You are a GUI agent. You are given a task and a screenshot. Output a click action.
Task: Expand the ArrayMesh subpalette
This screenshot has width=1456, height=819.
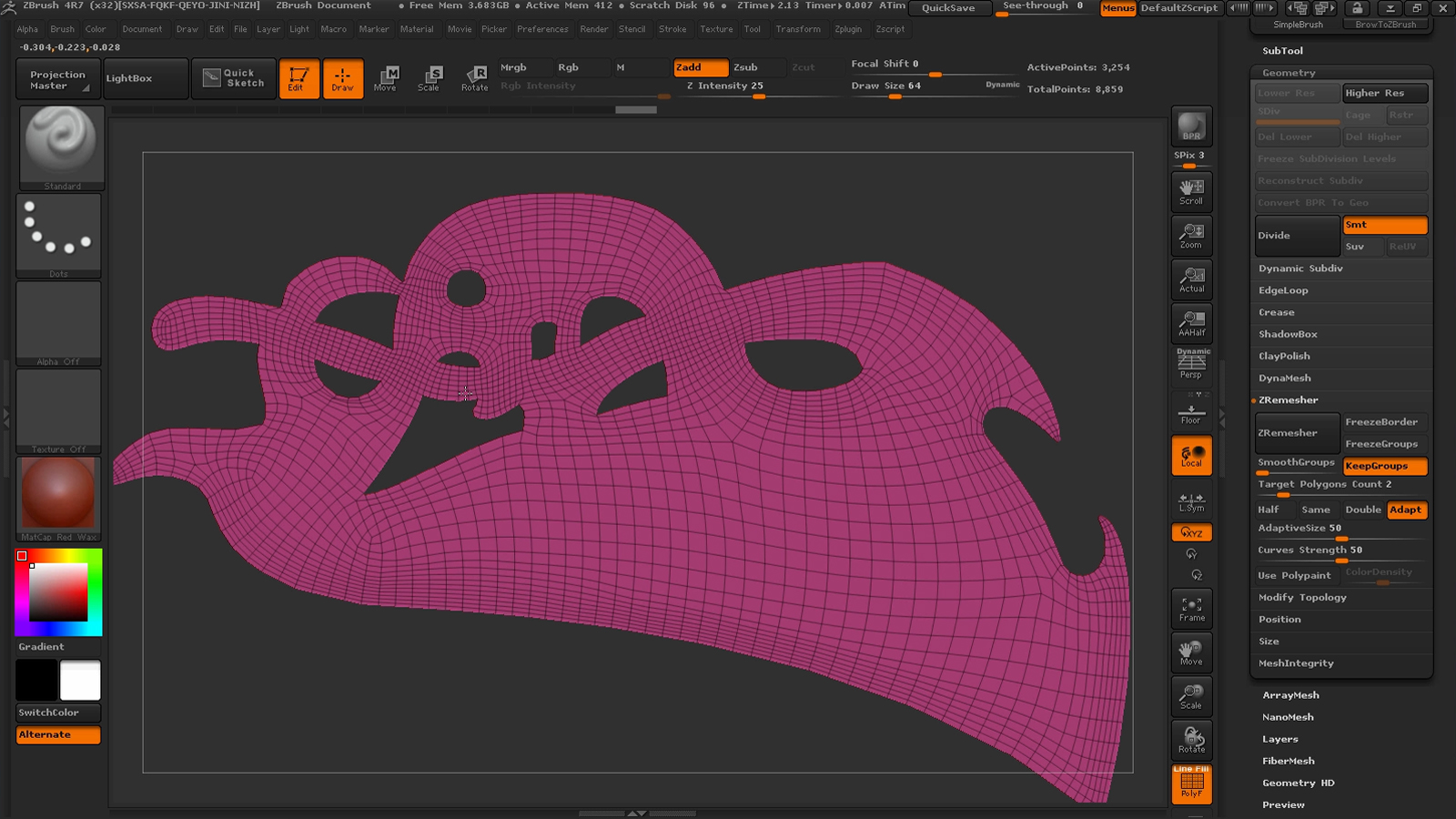coord(1290,695)
